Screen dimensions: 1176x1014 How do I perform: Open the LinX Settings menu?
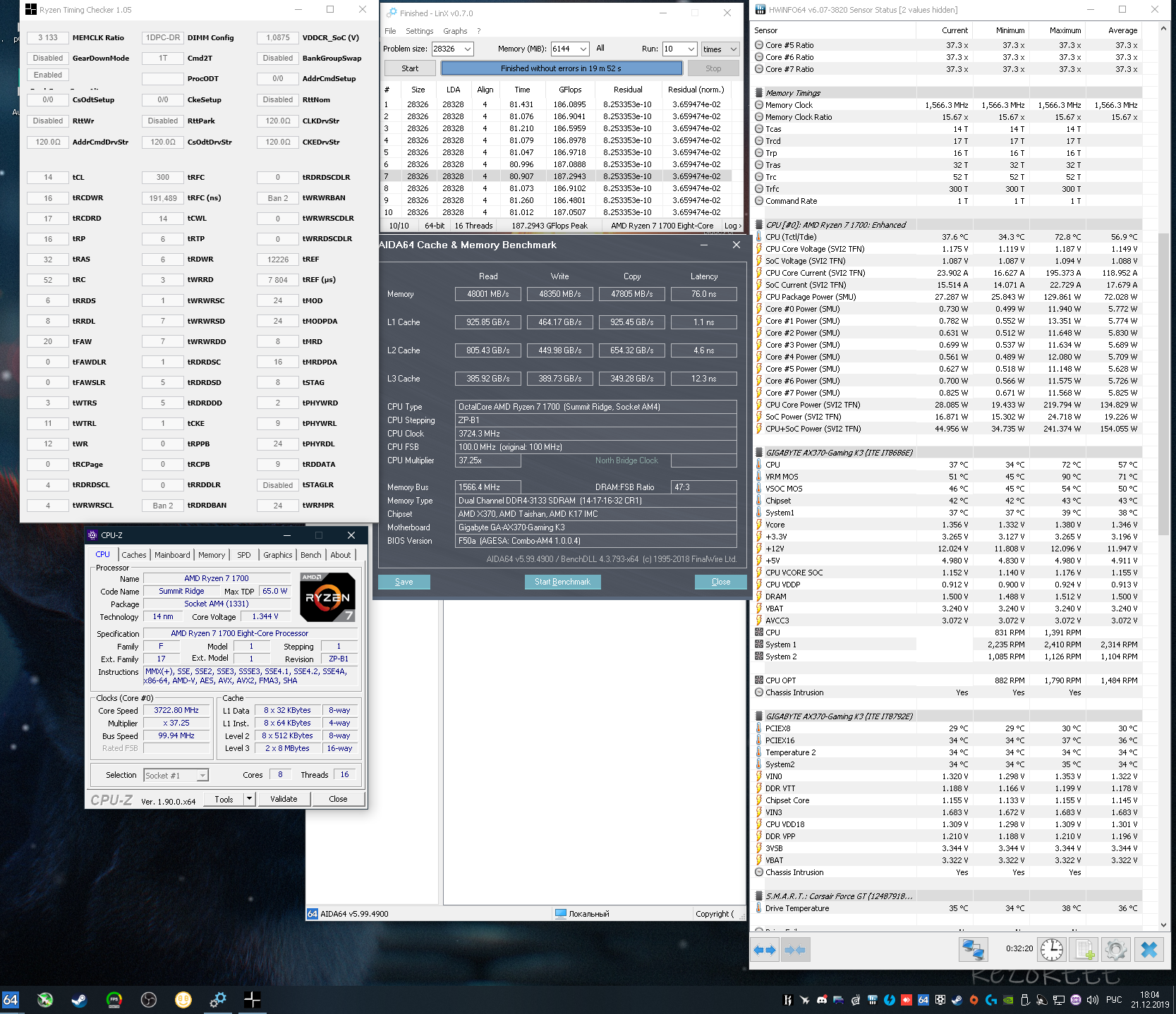click(x=419, y=31)
